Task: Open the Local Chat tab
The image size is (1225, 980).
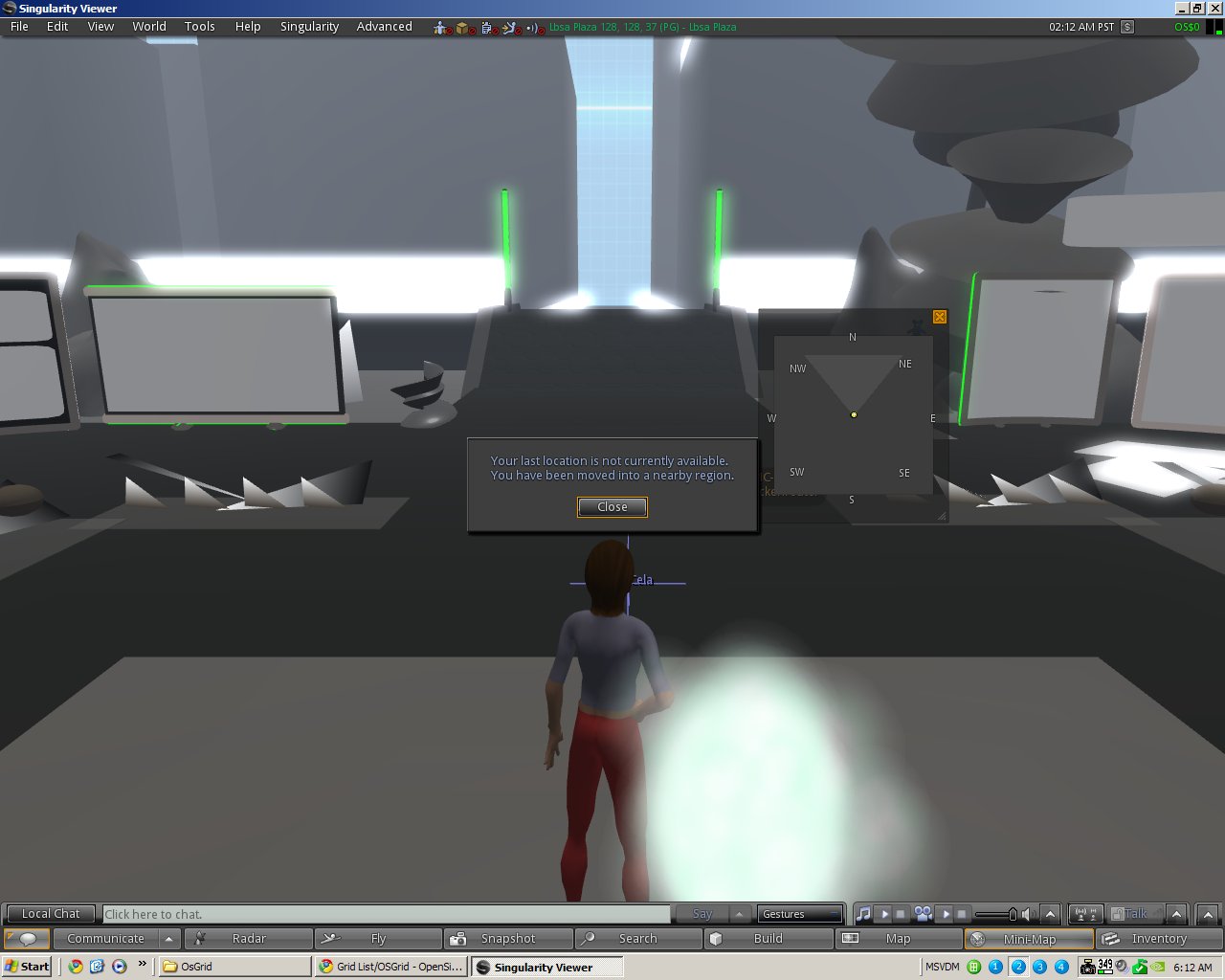Action: tap(49, 913)
